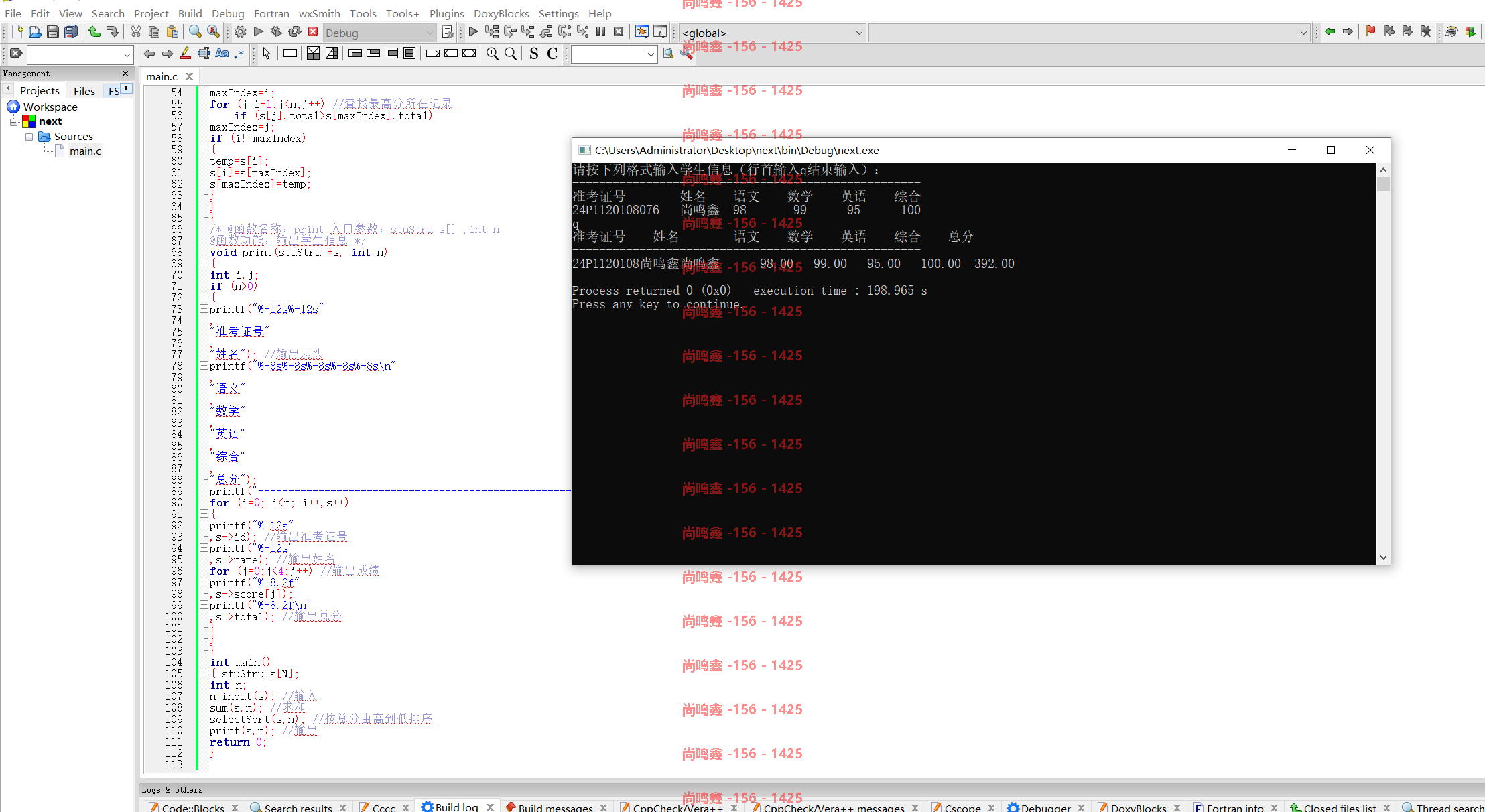Save all files icon
1485x812 pixels.
click(x=70, y=31)
